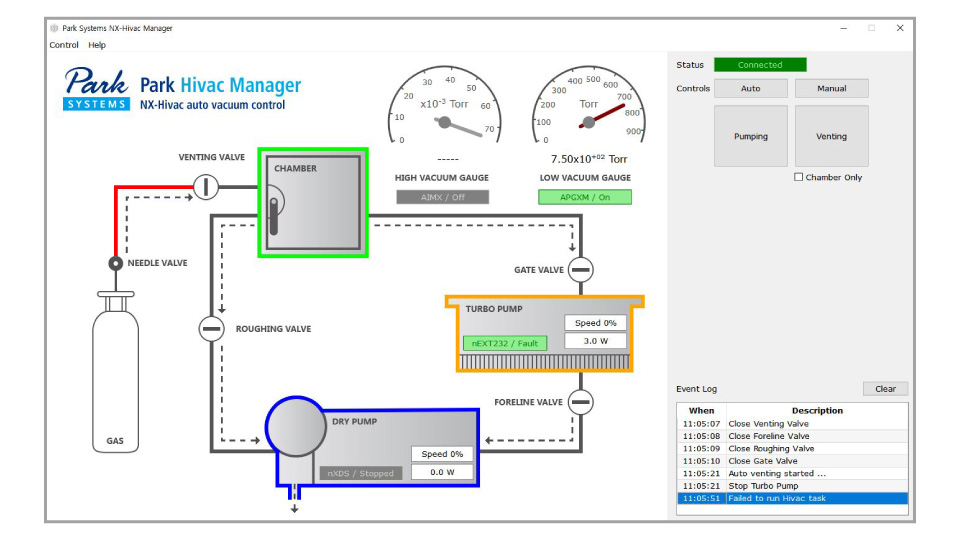
Task: Toggle the gate valve symbol
Action: click(x=580, y=270)
